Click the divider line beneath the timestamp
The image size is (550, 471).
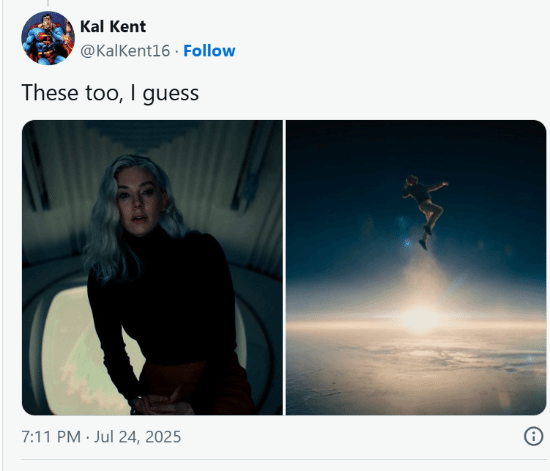point(283,459)
